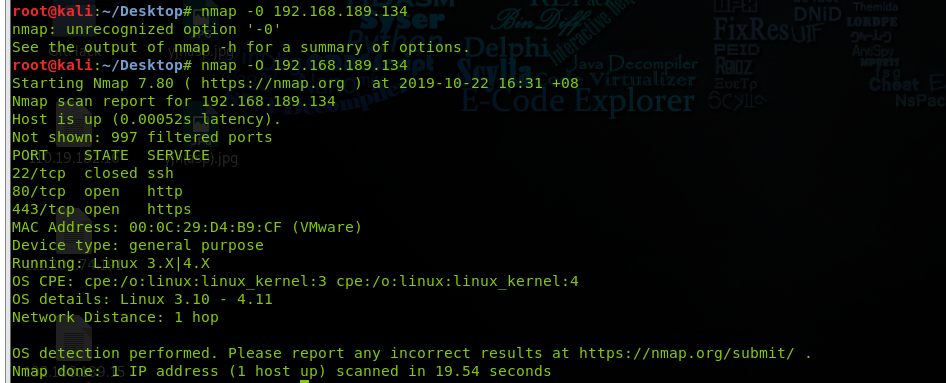Click the '22/tcp closed ssh' line
This screenshot has height=383, width=946.
[x=93, y=173]
